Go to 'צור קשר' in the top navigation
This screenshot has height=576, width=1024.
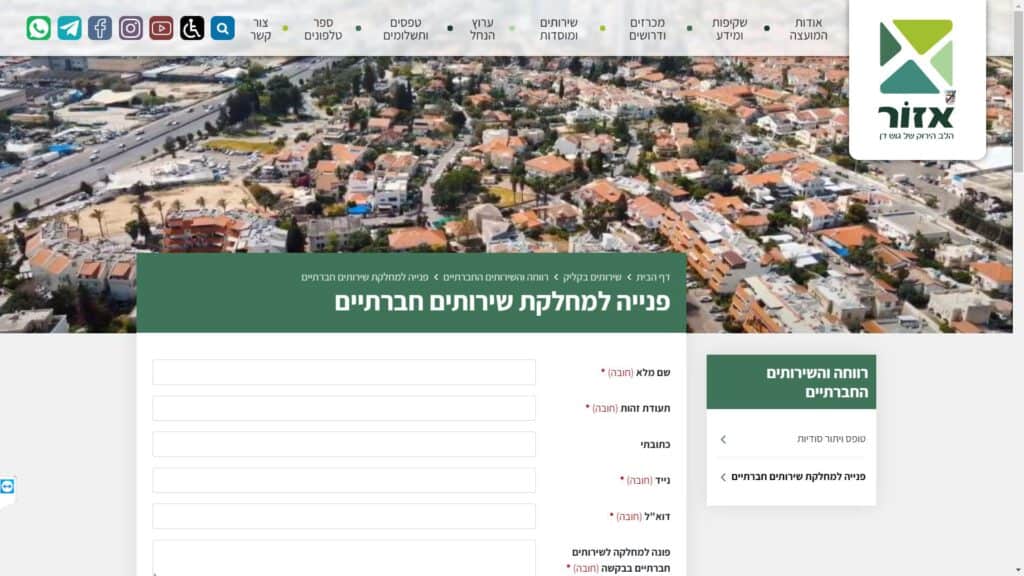pyautogui.click(x=260, y=28)
